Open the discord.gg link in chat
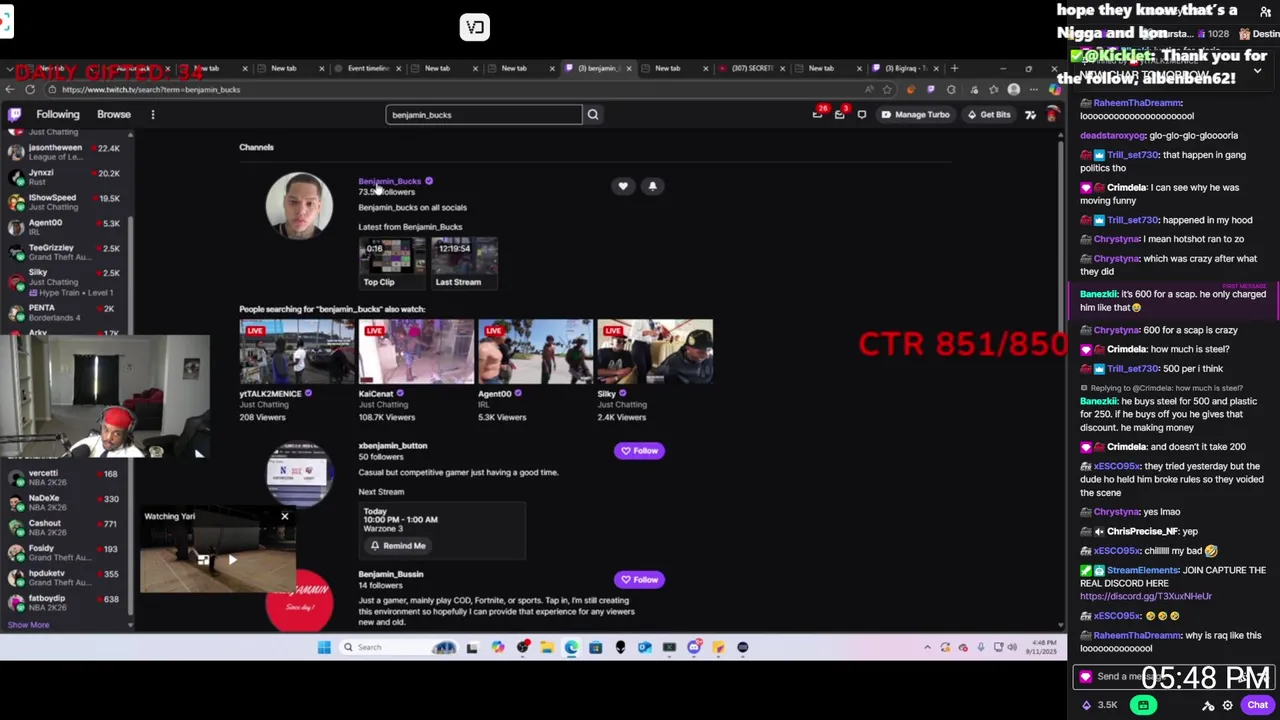 click(1146, 597)
